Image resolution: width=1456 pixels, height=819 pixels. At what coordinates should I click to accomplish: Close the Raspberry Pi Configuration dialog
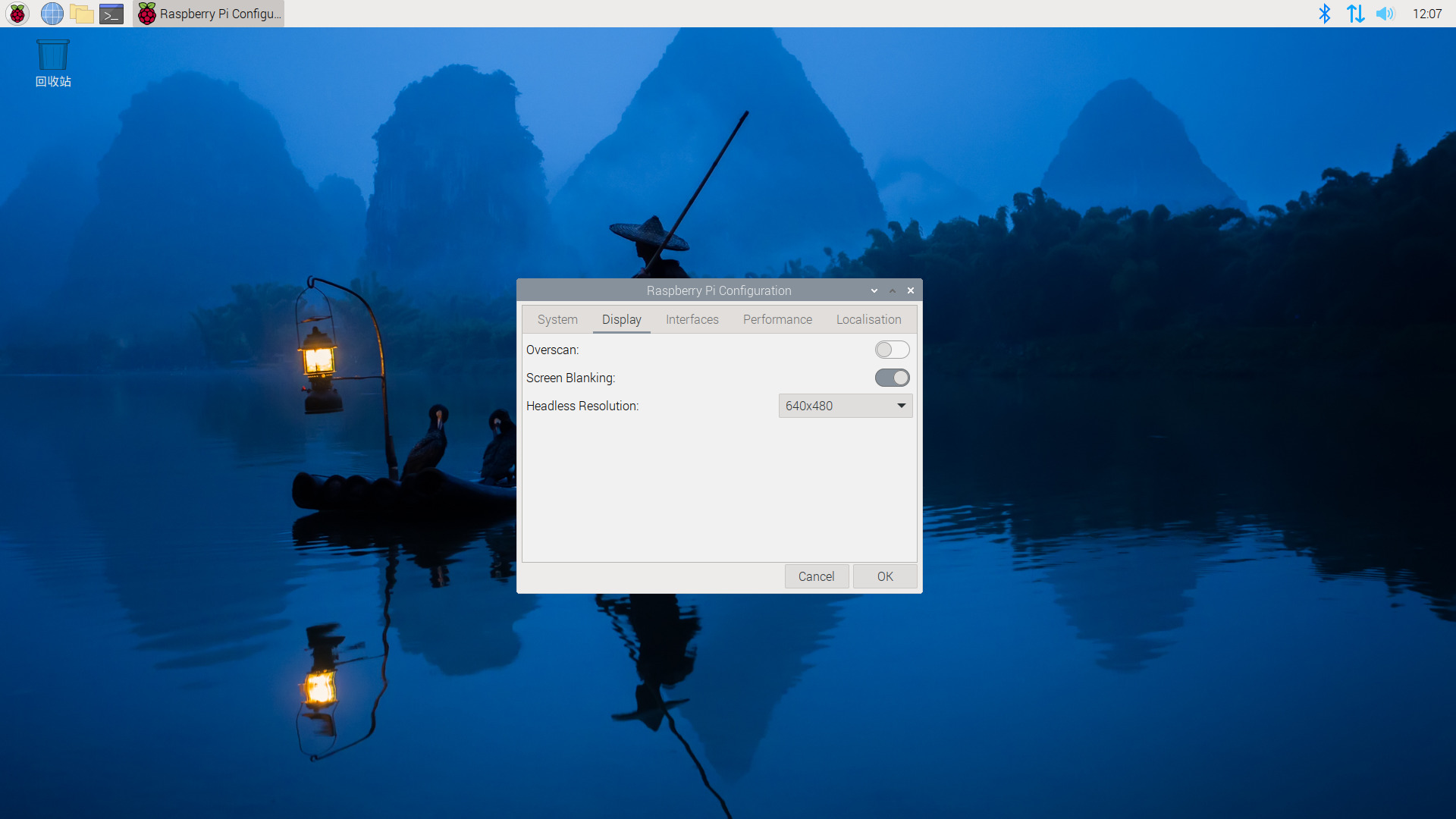[x=911, y=290]
